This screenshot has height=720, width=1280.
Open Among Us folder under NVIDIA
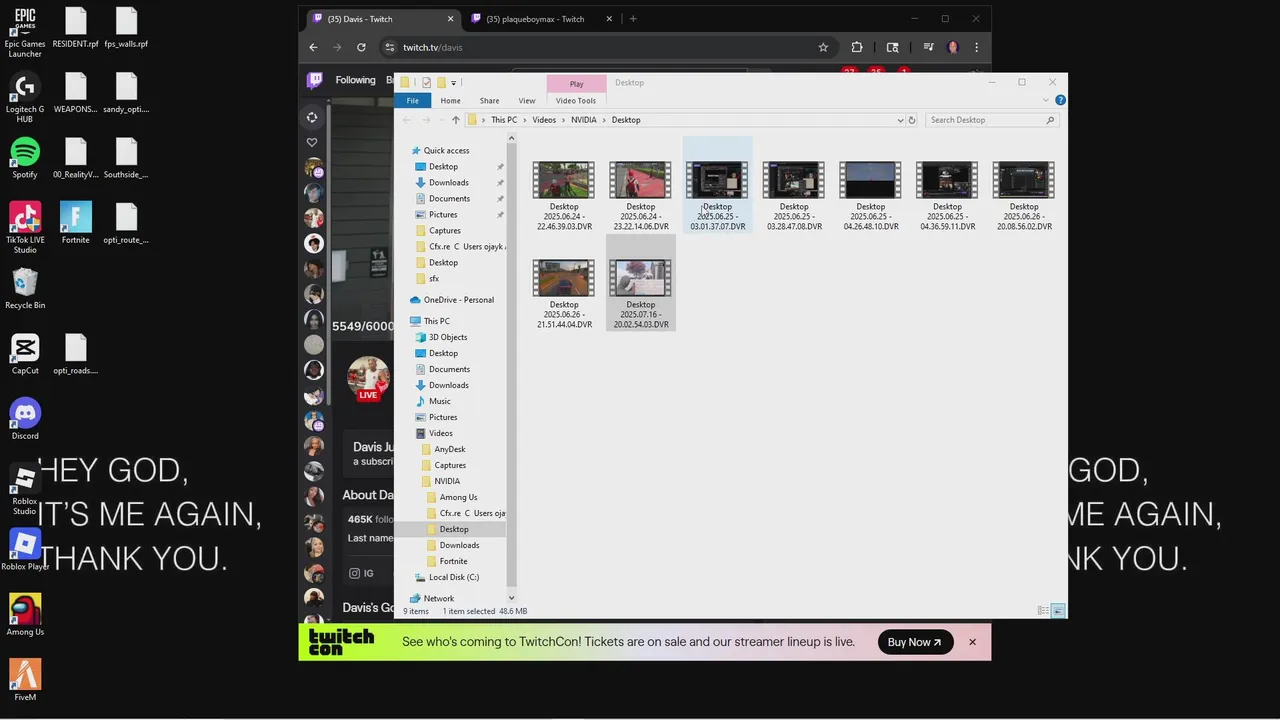tap(458, 497)
